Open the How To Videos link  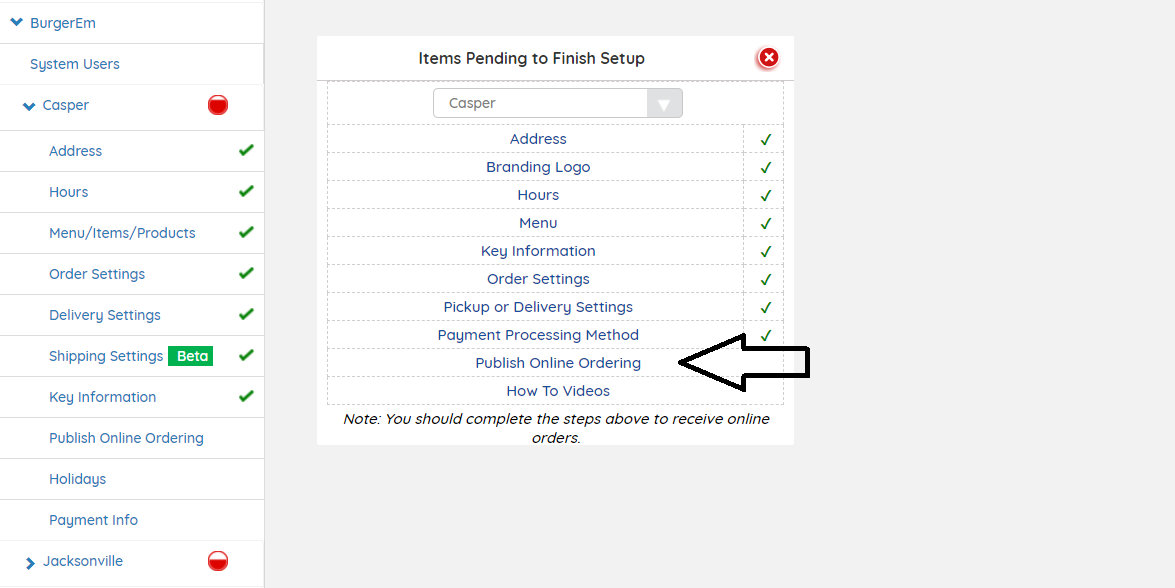coord(557,391)
